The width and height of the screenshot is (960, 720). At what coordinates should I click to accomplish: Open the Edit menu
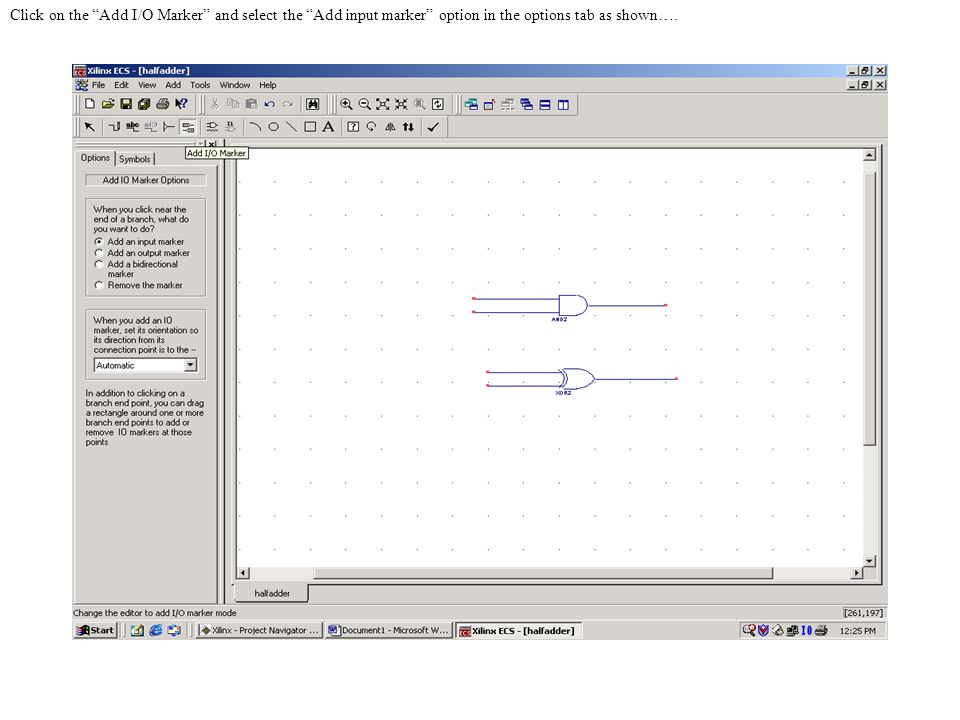point(121,85)
